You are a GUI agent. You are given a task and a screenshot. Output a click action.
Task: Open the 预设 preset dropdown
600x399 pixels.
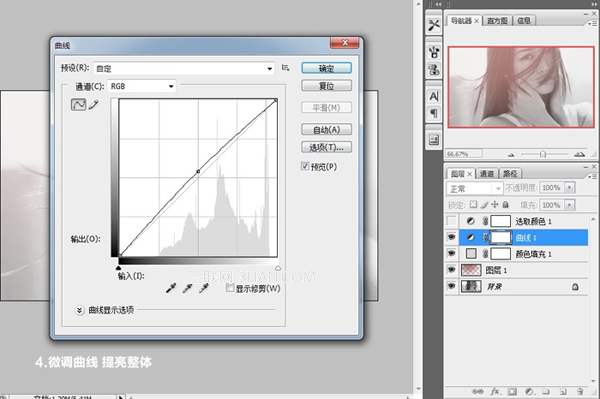tap(184, 68)
